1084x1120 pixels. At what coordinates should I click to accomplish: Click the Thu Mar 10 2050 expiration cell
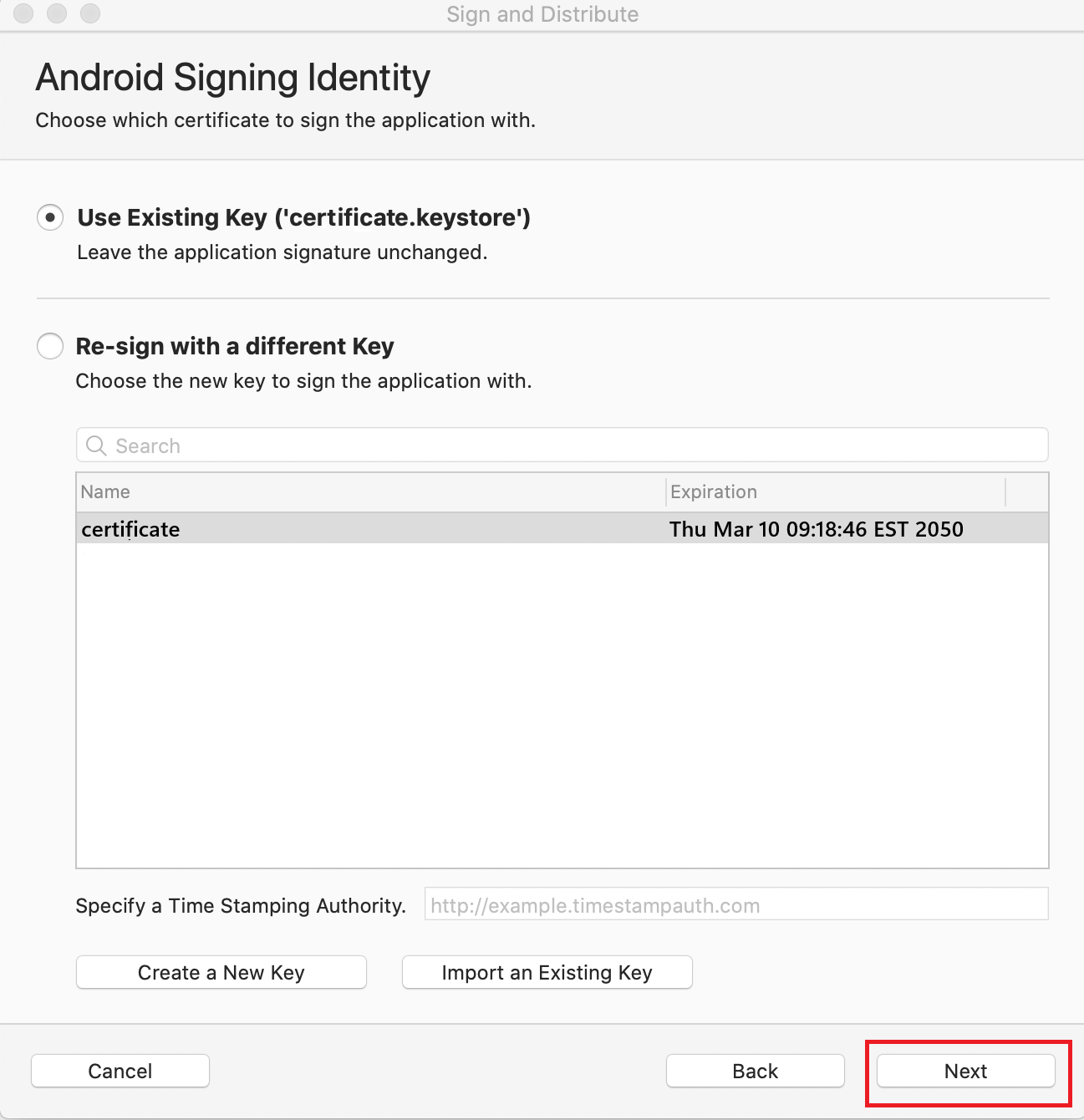tap(816, 529)
